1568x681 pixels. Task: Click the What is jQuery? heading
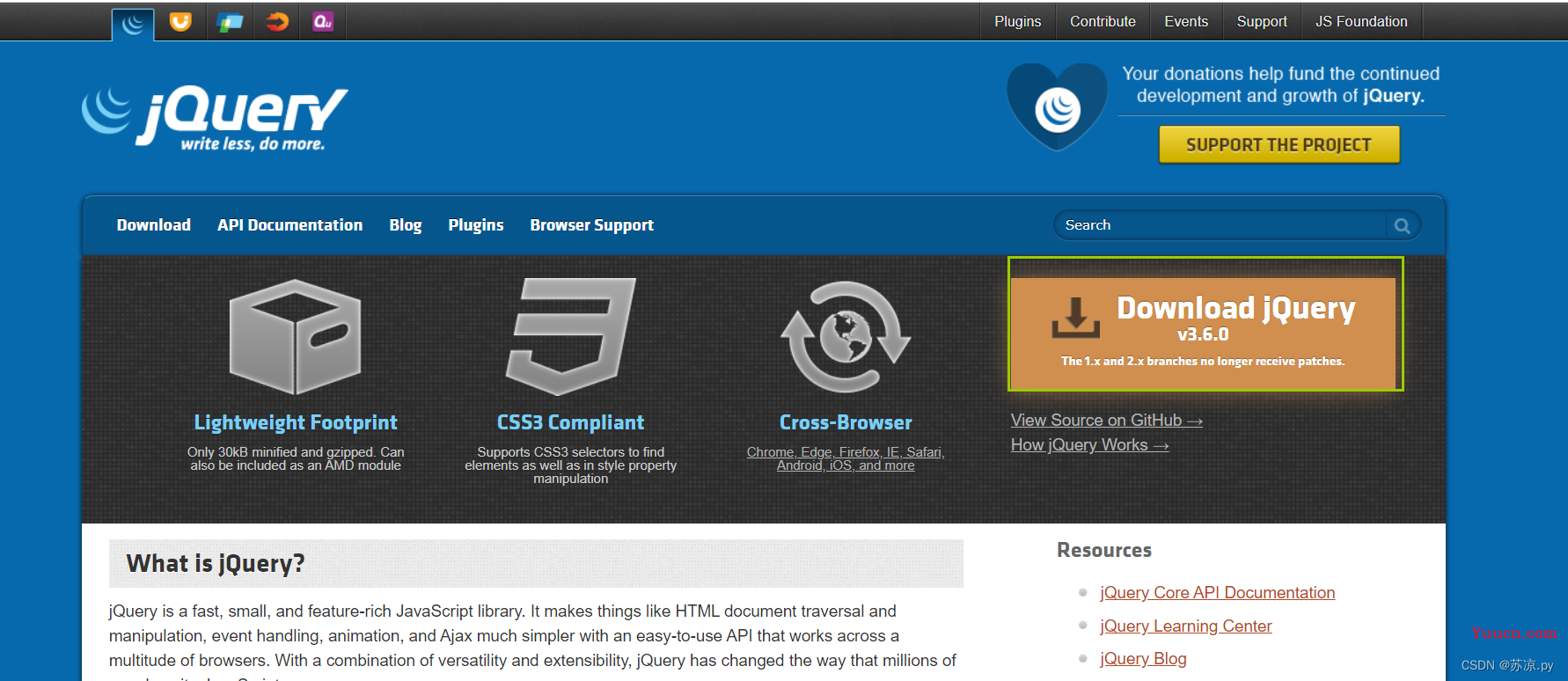coord(216,563)
